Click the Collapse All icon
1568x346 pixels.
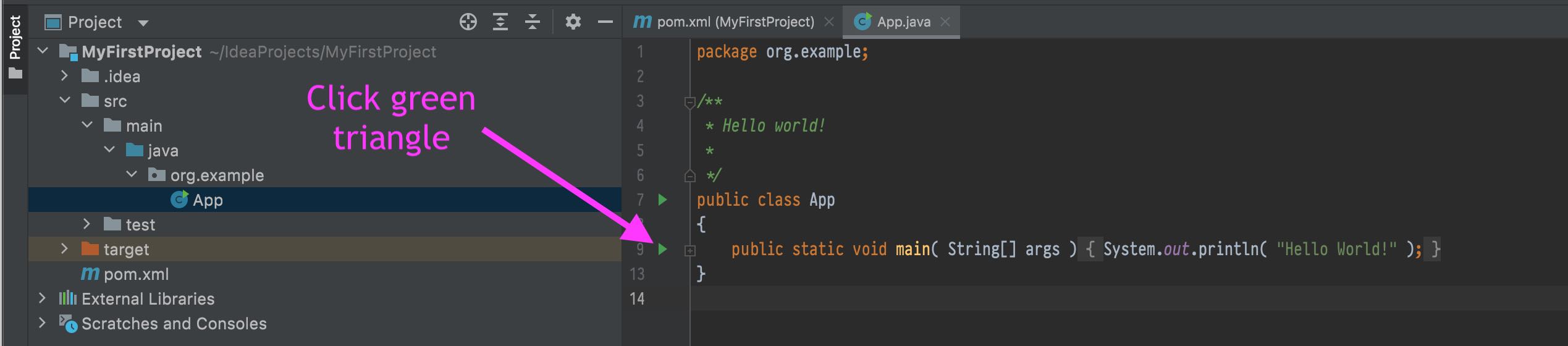click(x=533, y=22)
